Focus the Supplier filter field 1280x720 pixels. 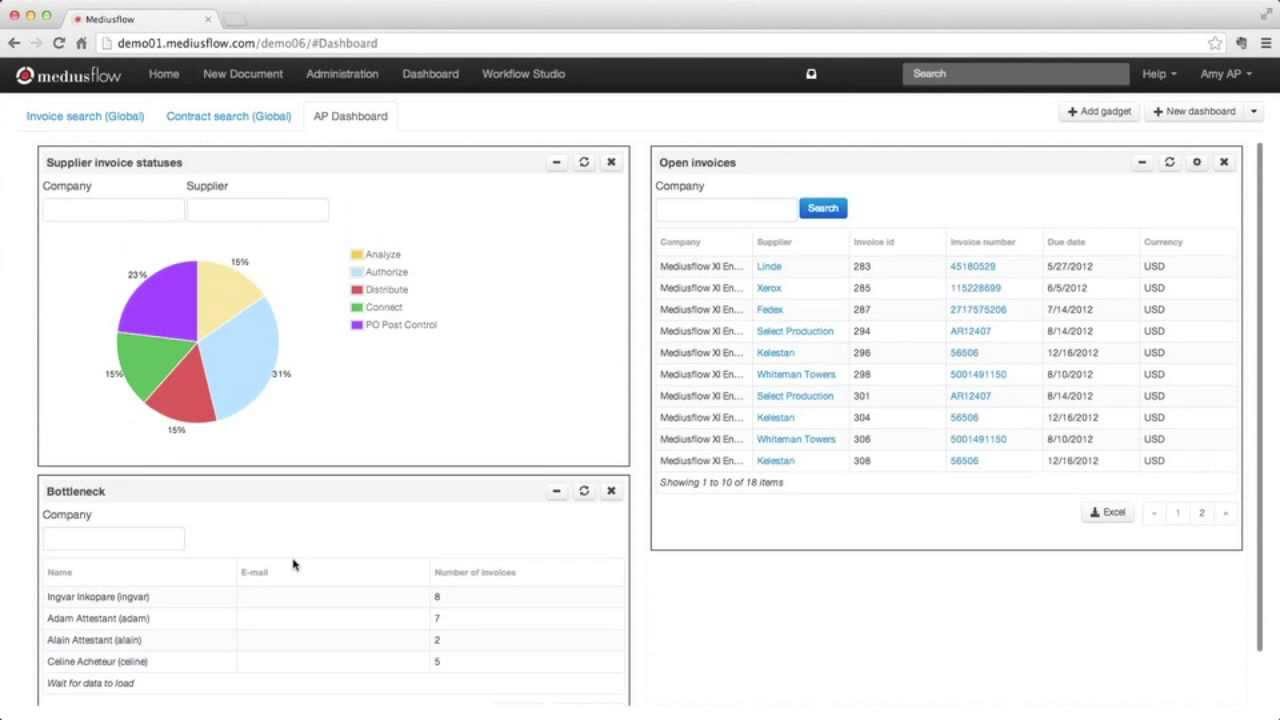click(x=257, y=209)
